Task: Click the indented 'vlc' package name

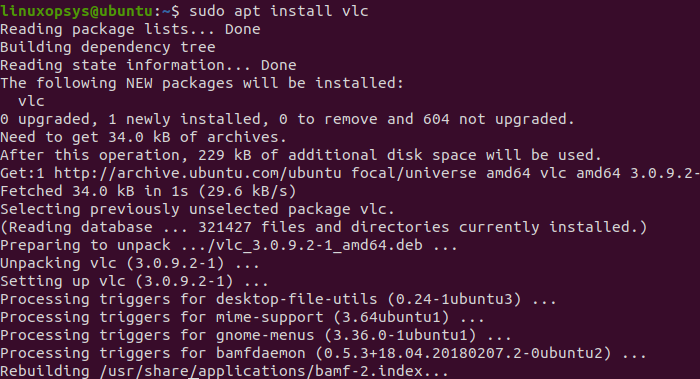Action: (31, 101)
